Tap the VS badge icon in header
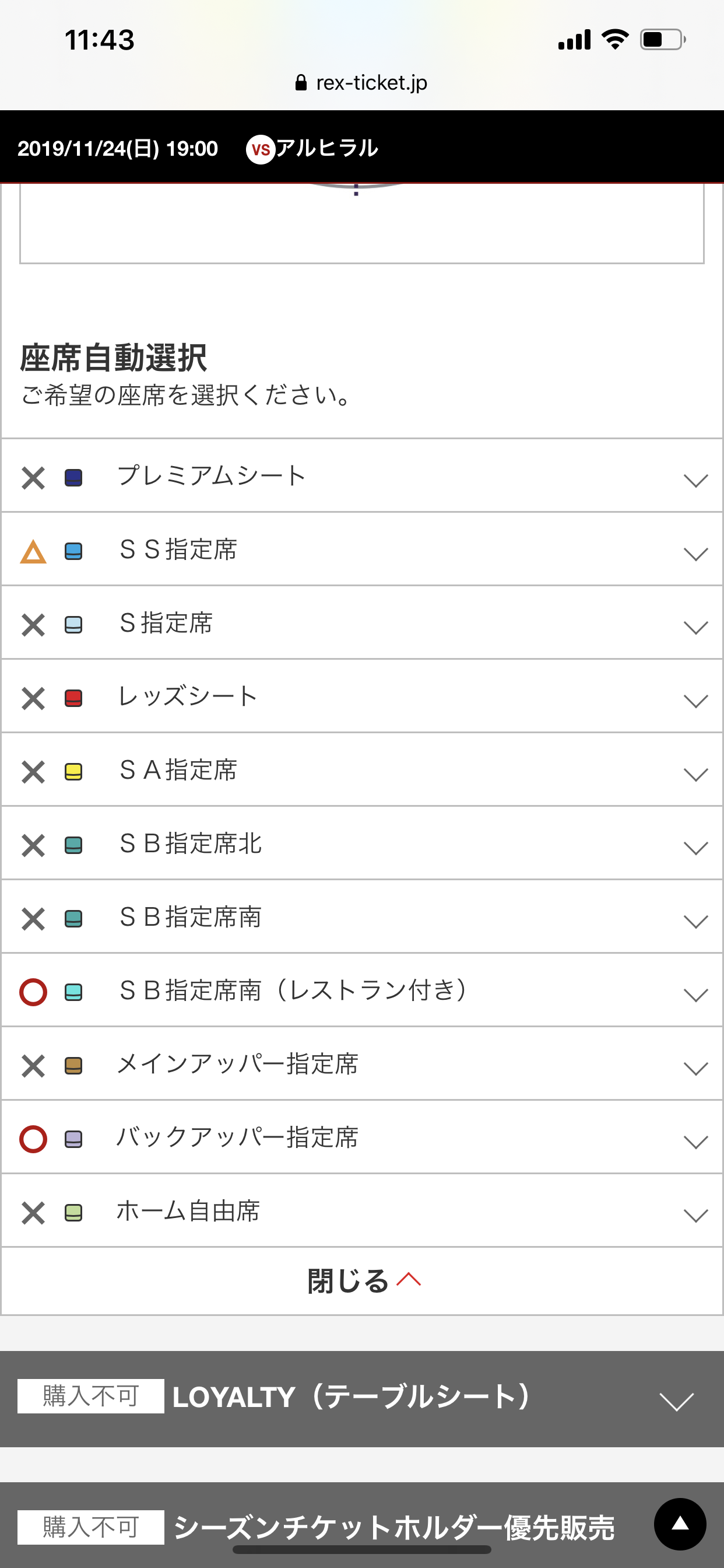This screenshot has height=1568, width=724. pos(261,149)
